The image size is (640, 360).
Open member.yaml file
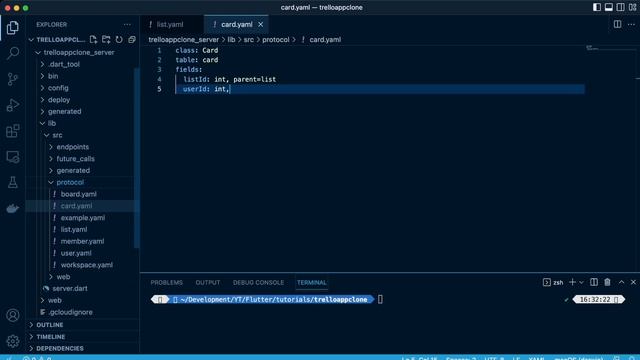[x=82, y=242]
